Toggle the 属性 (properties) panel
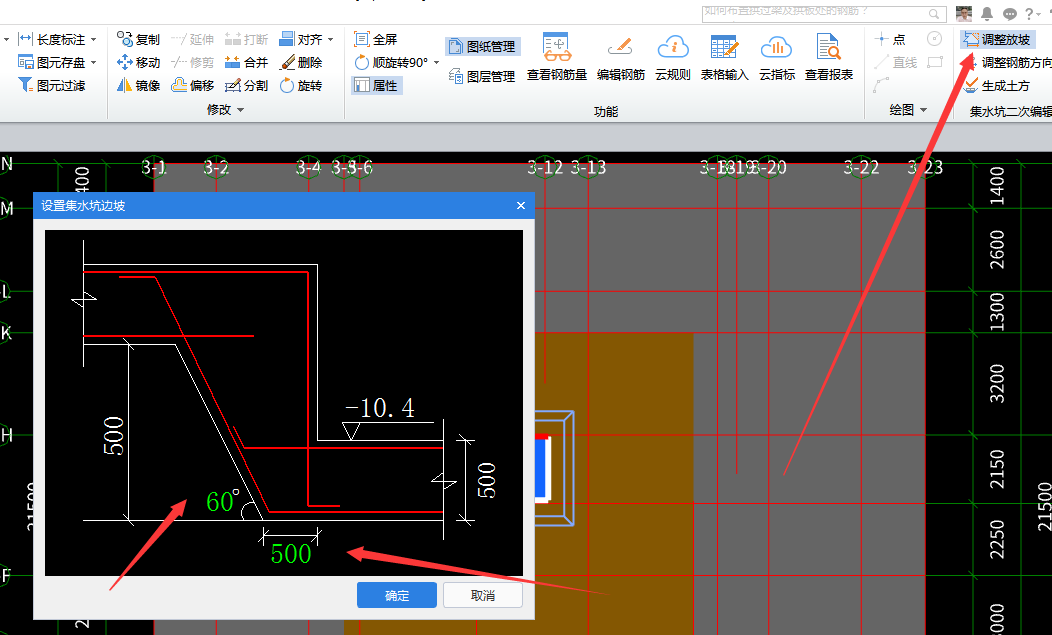1052x635 pixels. click(376, 86)
